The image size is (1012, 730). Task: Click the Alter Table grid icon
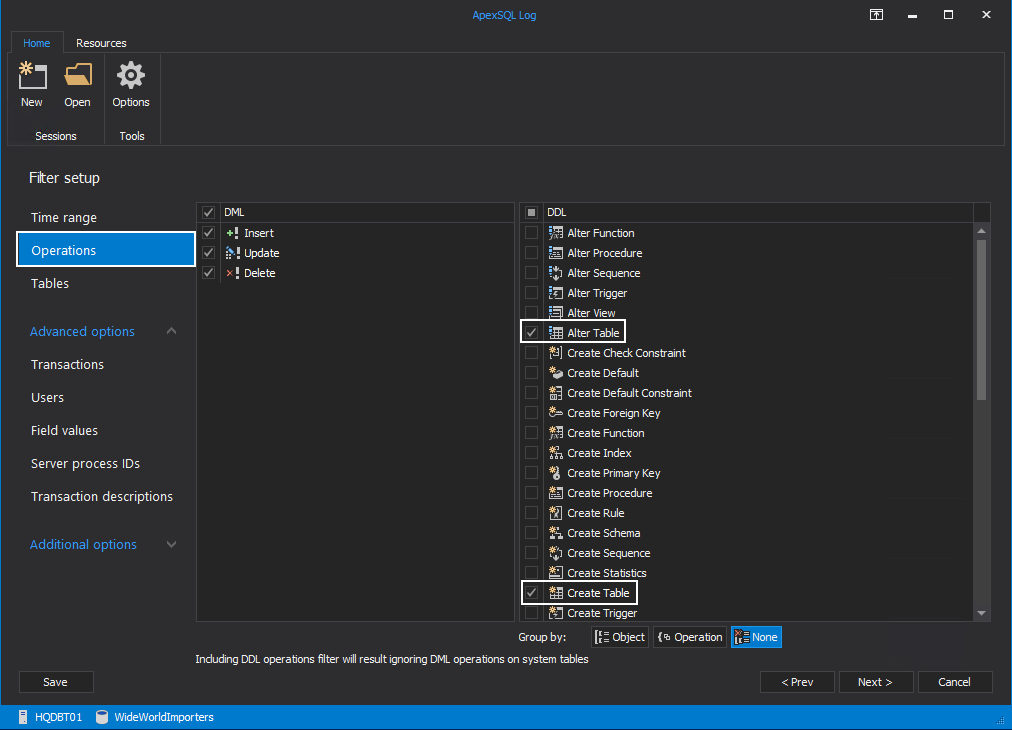pyautogui.click(x=556, y=333)
